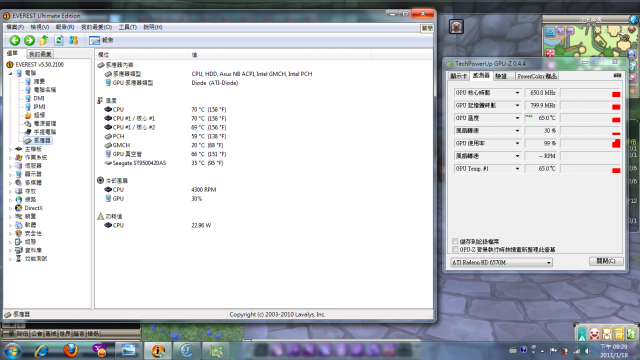Image resolution: width=640 pixels, height=360 pixels.
Task: Open the PowerColor giveaway tab in GPU-Z
Action: pos(537,76)
